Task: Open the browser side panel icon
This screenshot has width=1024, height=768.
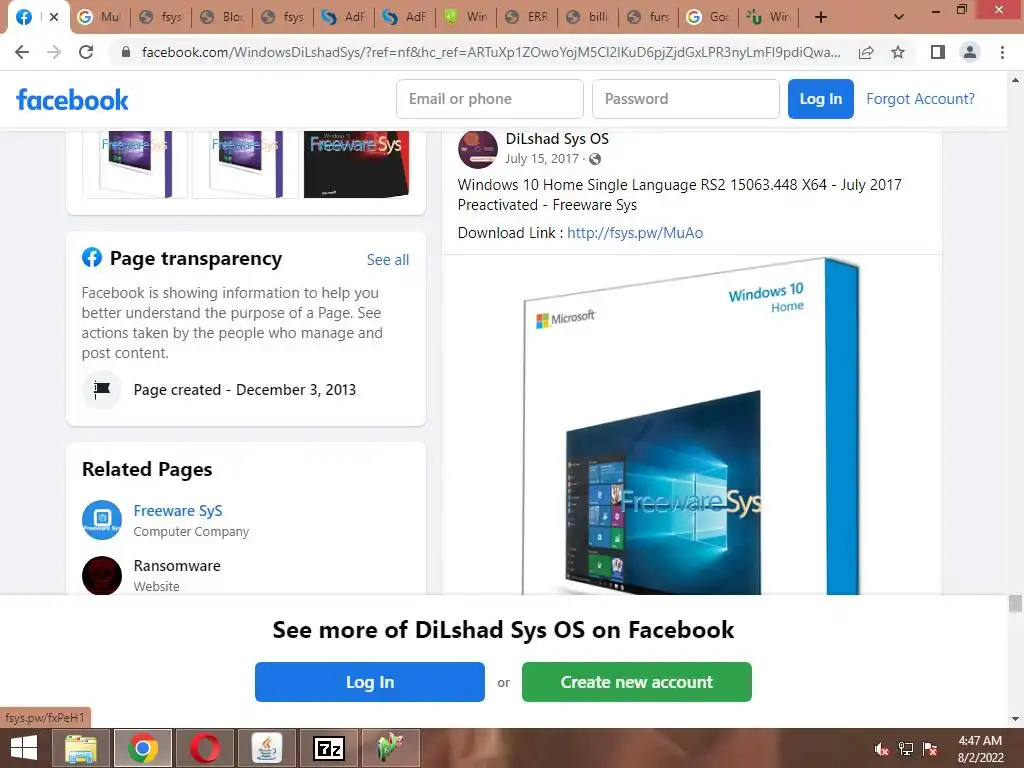Action: [938, 52]
